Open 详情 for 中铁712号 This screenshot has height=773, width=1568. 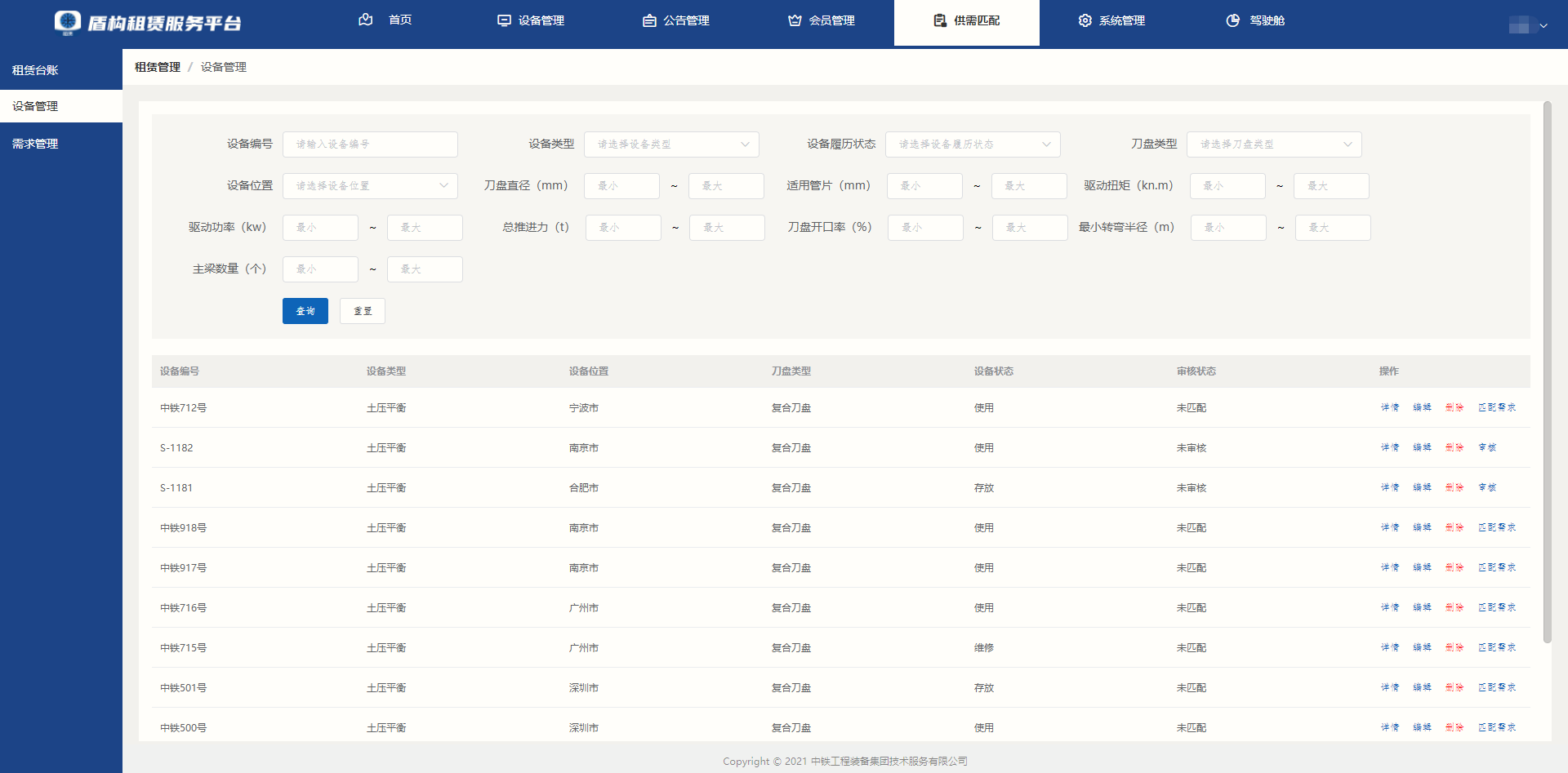pos(1390,407)
